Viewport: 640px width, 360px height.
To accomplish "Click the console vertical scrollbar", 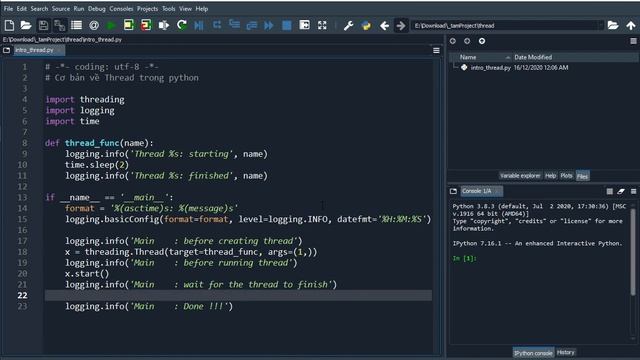I will (633, 252).
